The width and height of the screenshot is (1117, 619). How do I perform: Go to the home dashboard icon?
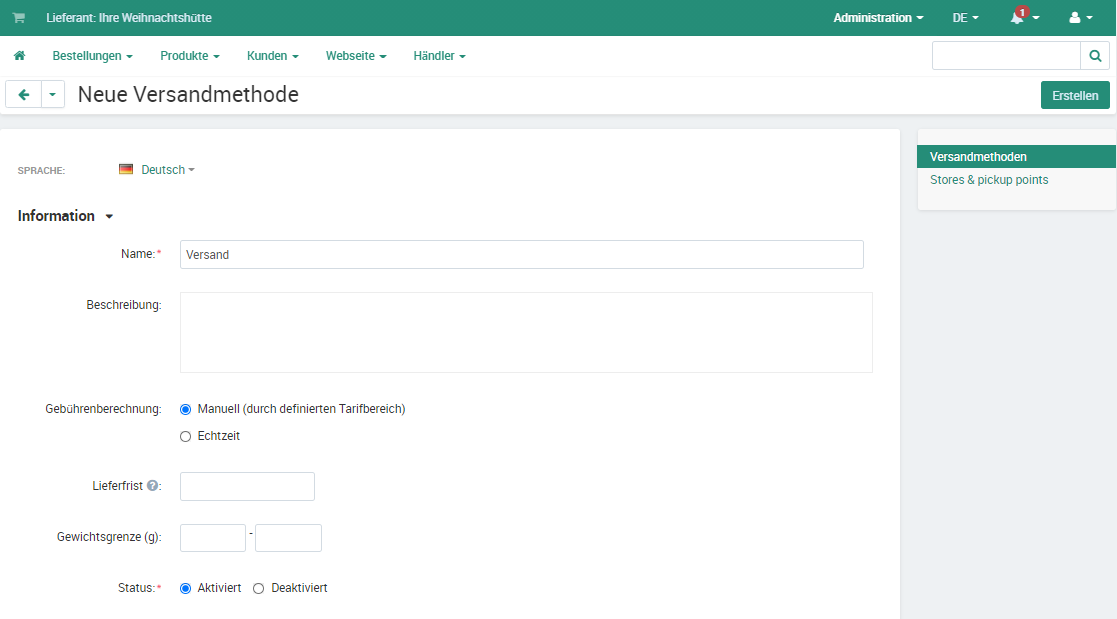[19, 56]
